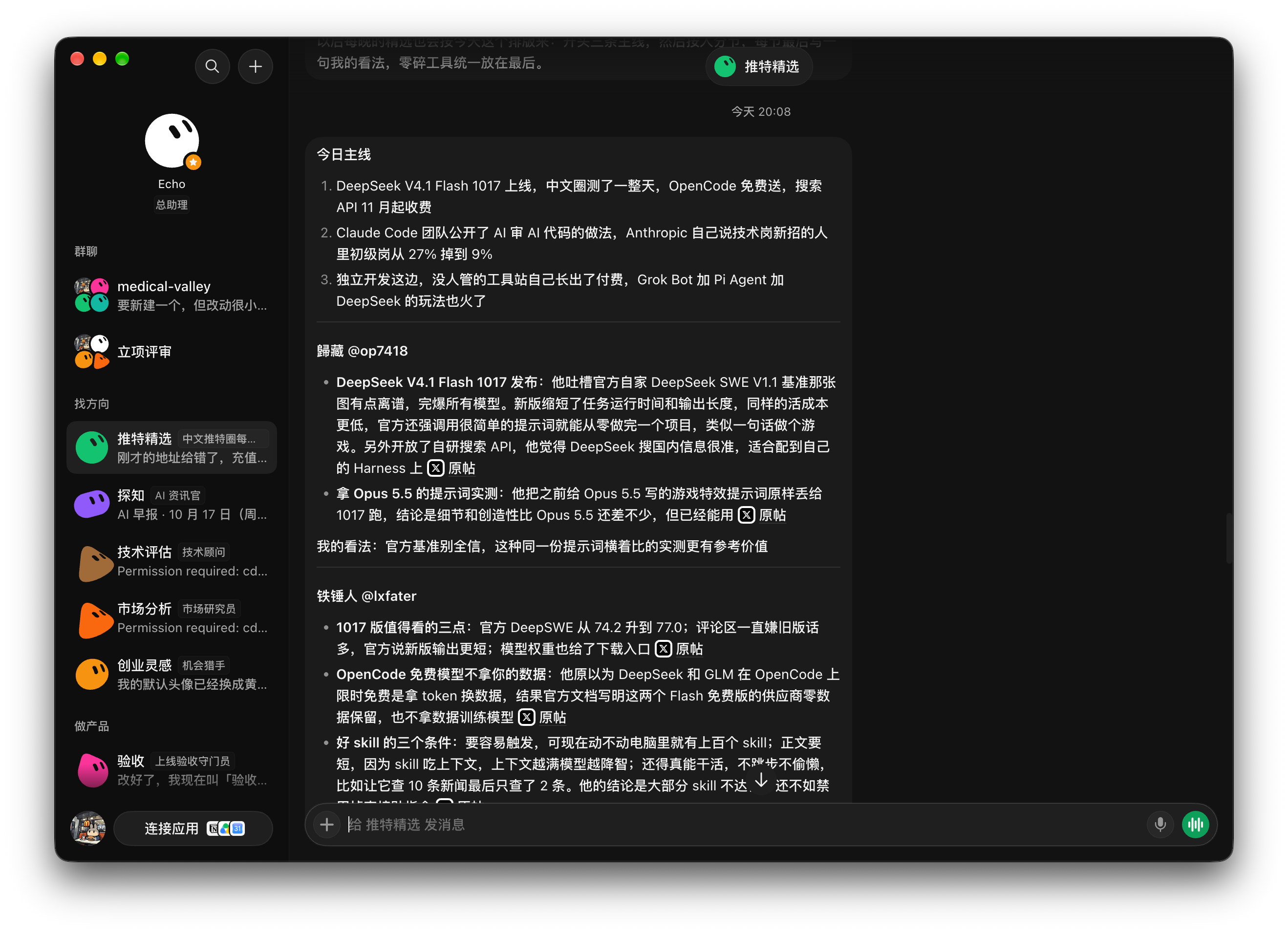Click the 今日主线 heading
This screenshot has width=1288, height=934.
pos(343,154)
